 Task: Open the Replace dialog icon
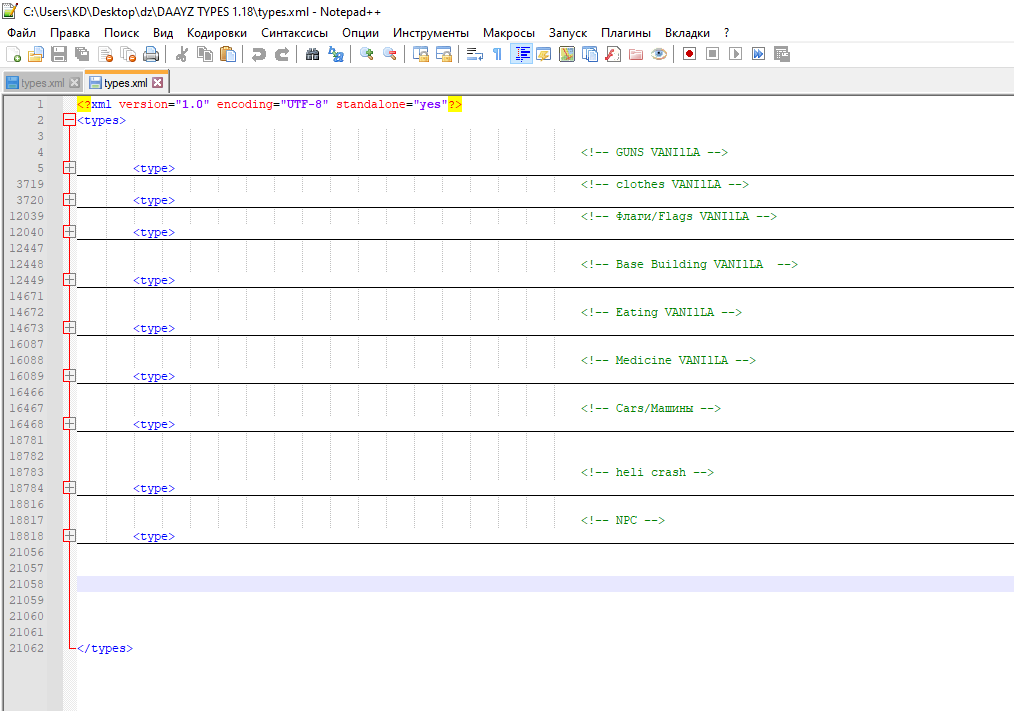336,54
